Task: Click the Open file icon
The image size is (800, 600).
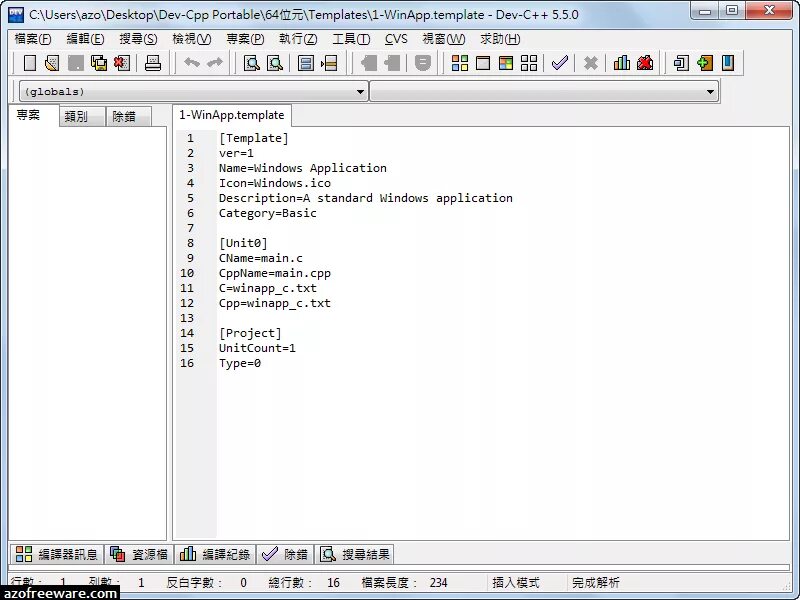Action: 52,63
